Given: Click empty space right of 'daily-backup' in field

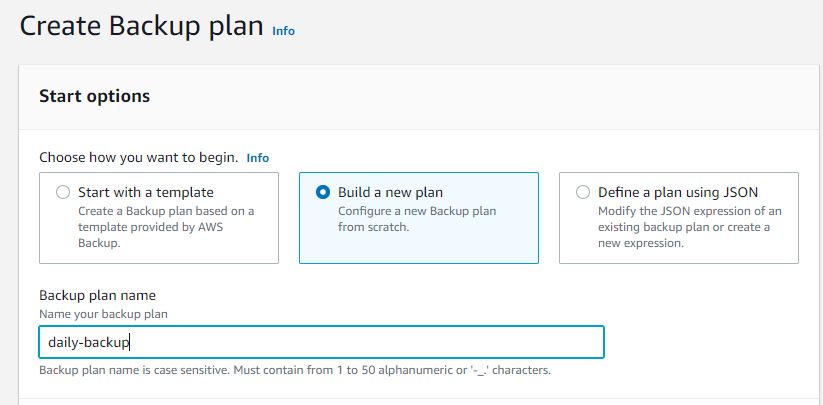Looking at the screenshot, I should [x=400, y=342].
